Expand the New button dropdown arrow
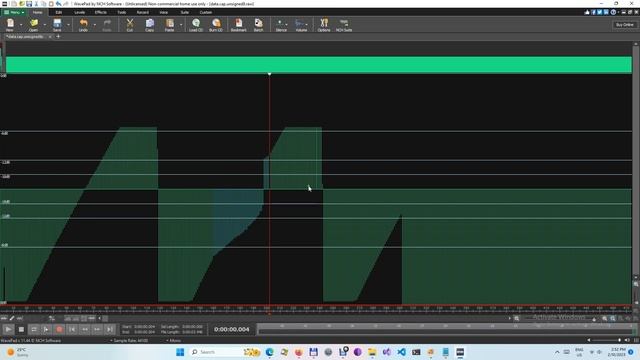 (x=21, y=24)
